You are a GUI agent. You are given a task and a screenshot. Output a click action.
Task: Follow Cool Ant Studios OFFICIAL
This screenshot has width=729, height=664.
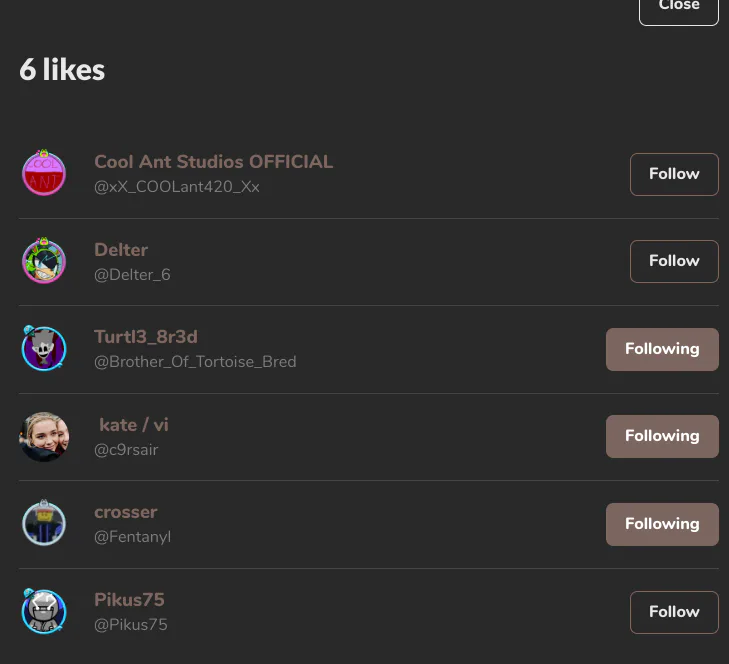click(674, 174)
